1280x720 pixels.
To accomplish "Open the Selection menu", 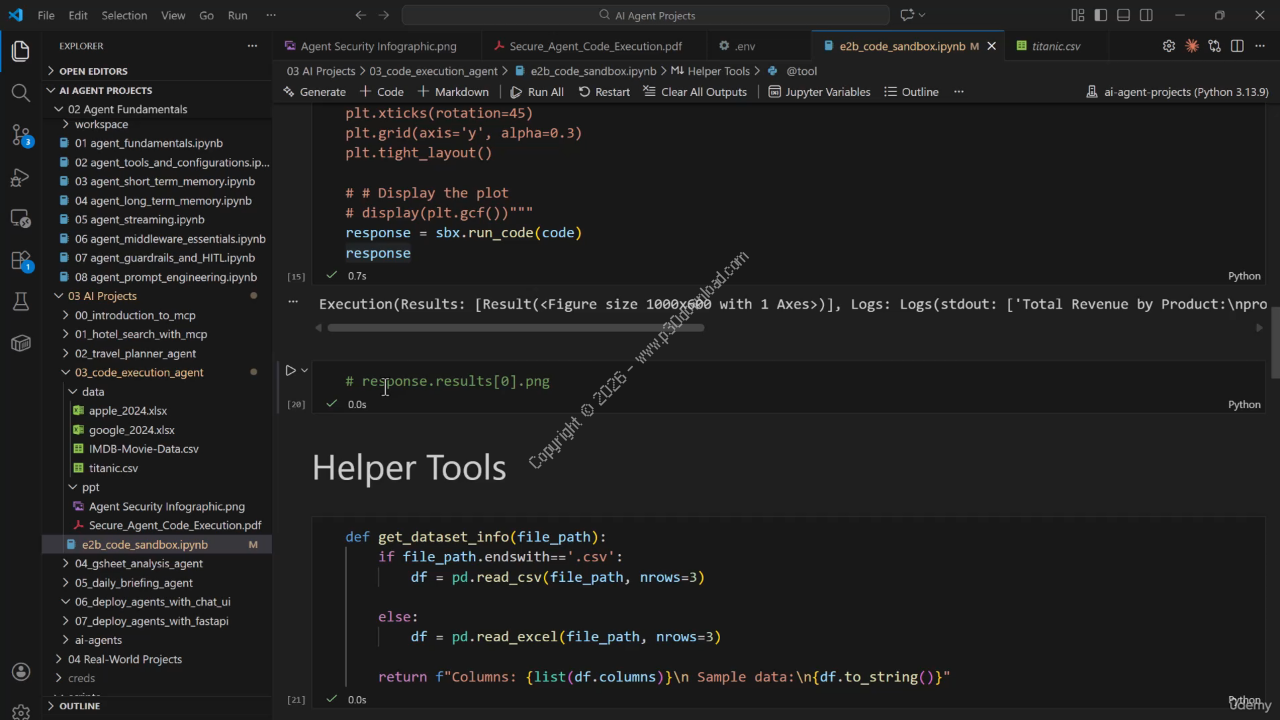I will (124, 15).
